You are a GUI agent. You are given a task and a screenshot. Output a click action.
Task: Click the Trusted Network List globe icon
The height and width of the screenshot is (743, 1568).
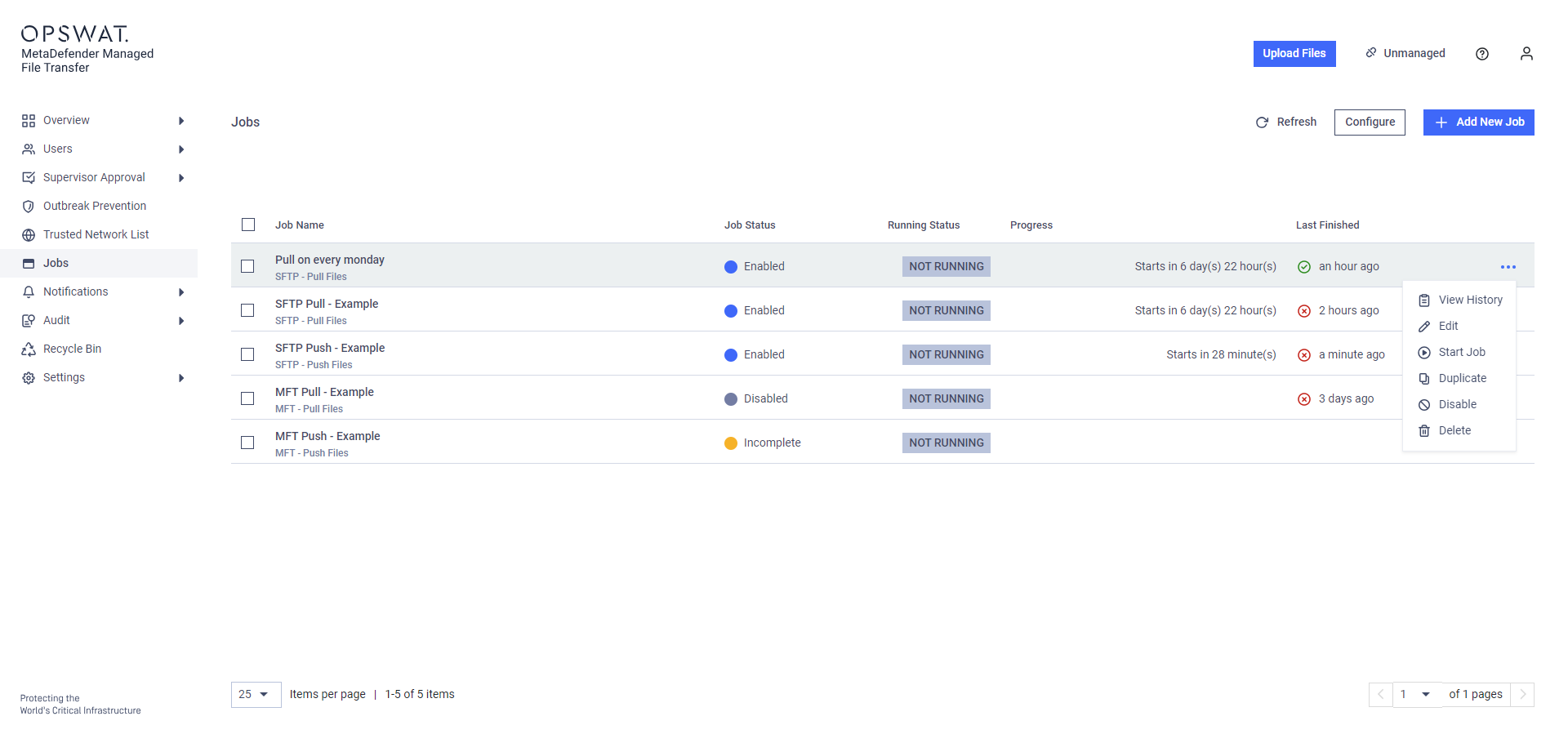click(x=29, y=235)
